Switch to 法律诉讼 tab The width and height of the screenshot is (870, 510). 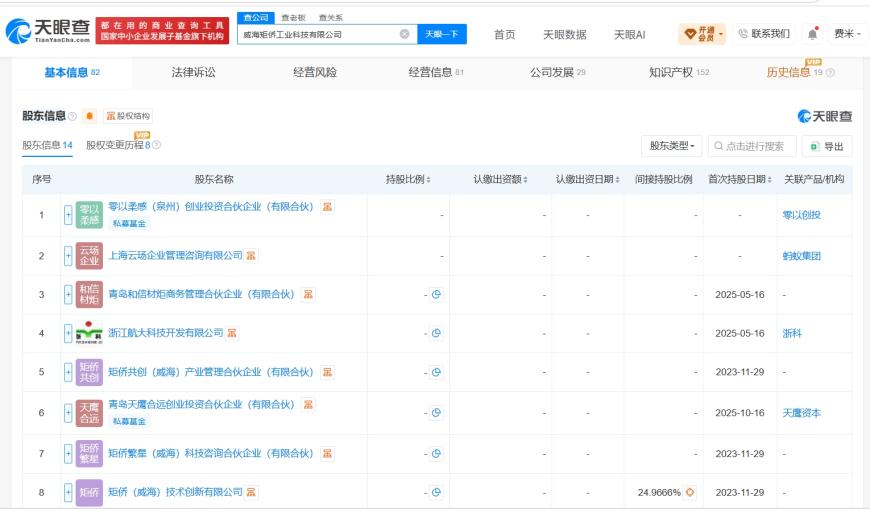pos(193,72)
